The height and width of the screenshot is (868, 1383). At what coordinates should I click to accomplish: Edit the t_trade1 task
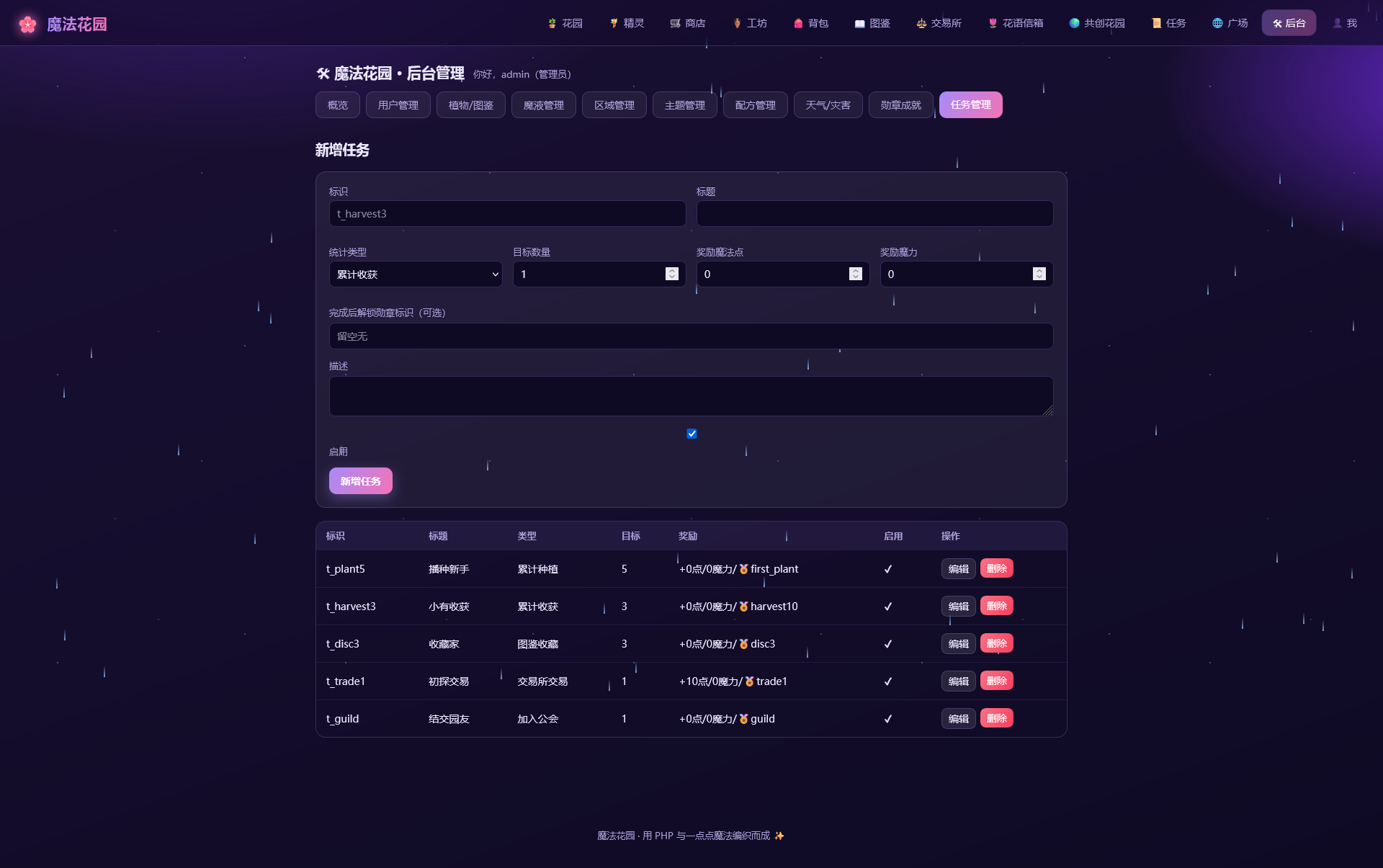(x=959, y=681)
